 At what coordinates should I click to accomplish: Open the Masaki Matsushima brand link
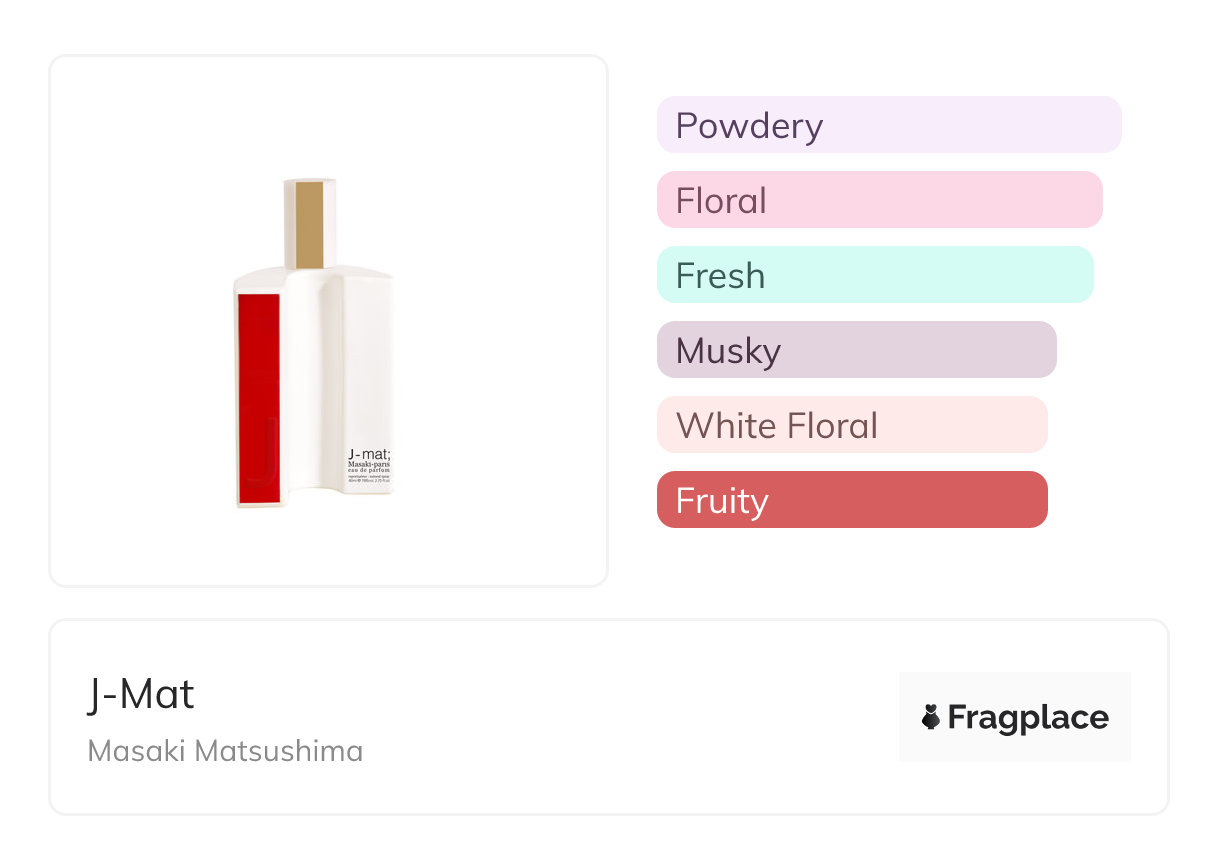click(225, 751)
